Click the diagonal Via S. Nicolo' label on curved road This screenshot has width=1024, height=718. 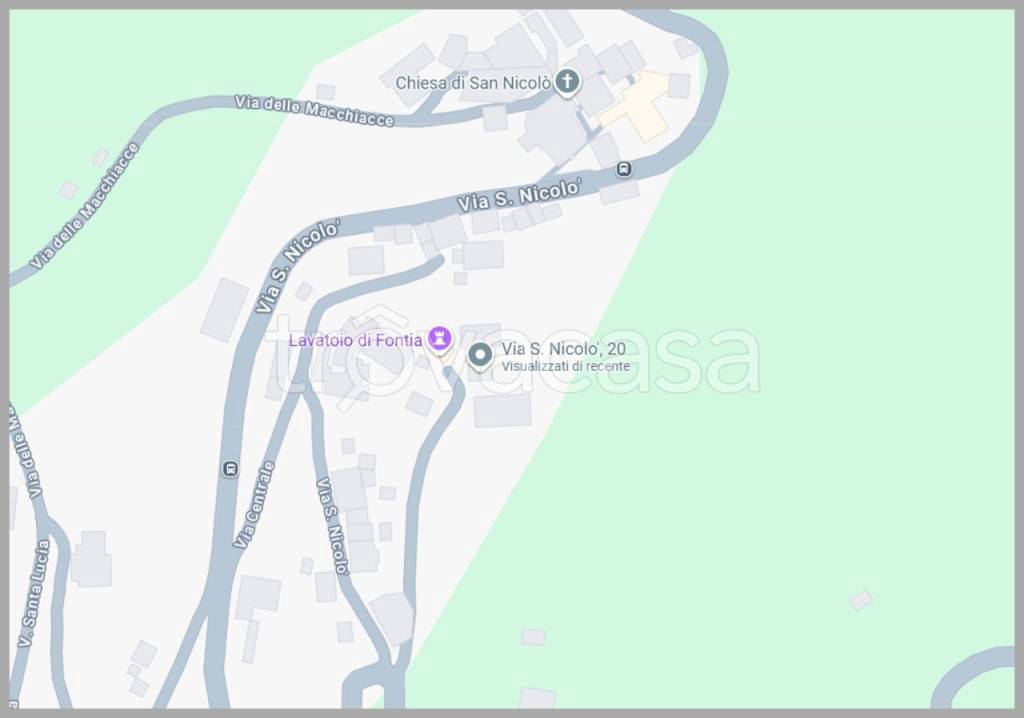[297, 266]
